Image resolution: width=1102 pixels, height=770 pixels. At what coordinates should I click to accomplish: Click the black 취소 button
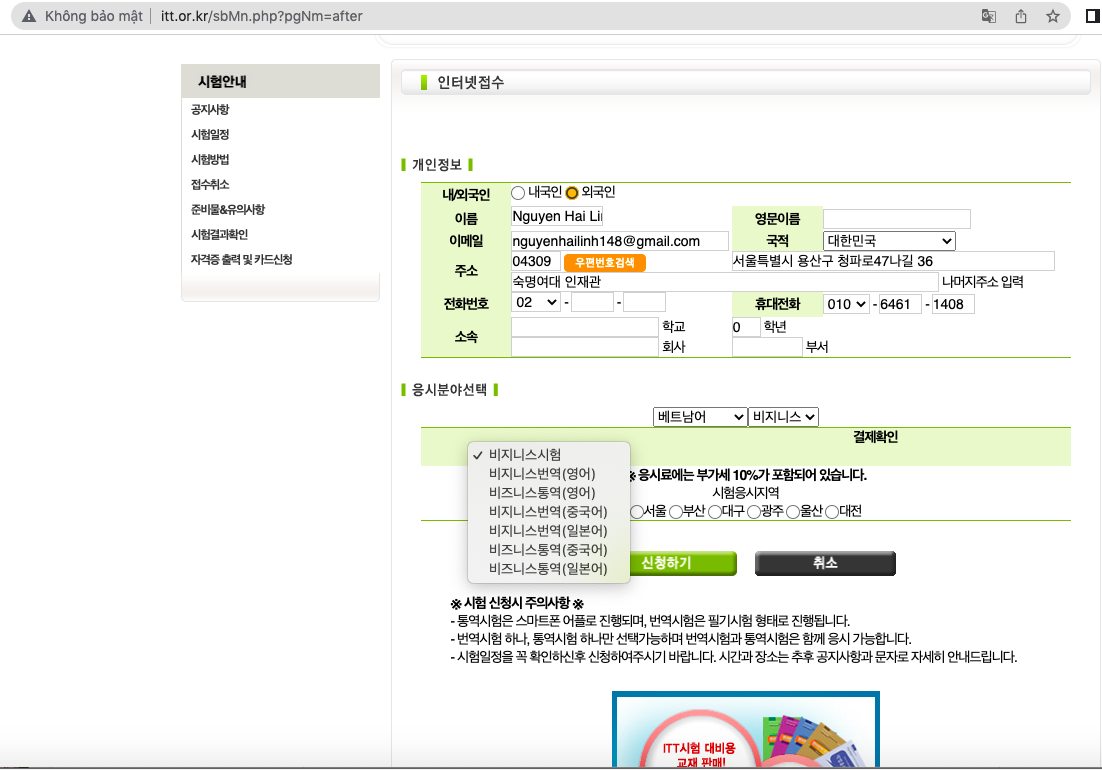click(x=825, y=563)
